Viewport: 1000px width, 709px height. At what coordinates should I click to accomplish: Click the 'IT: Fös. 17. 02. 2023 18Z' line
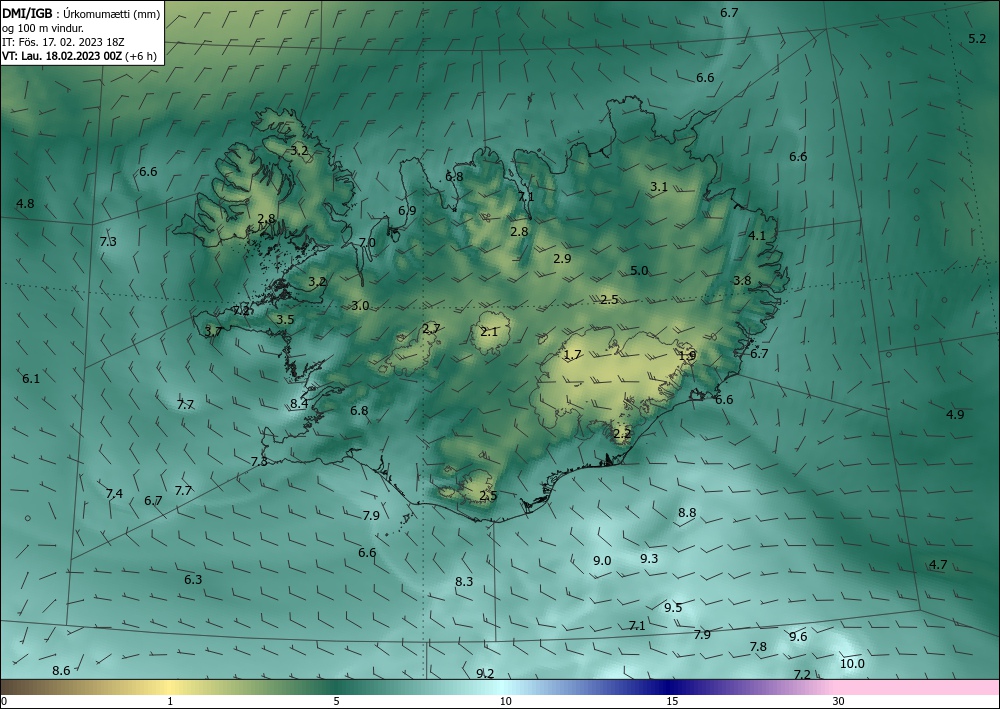point(63,42)
